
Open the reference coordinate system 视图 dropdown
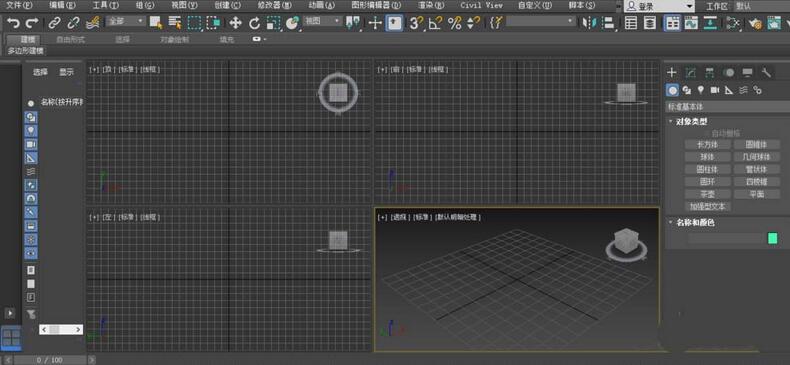pos(322,21)
